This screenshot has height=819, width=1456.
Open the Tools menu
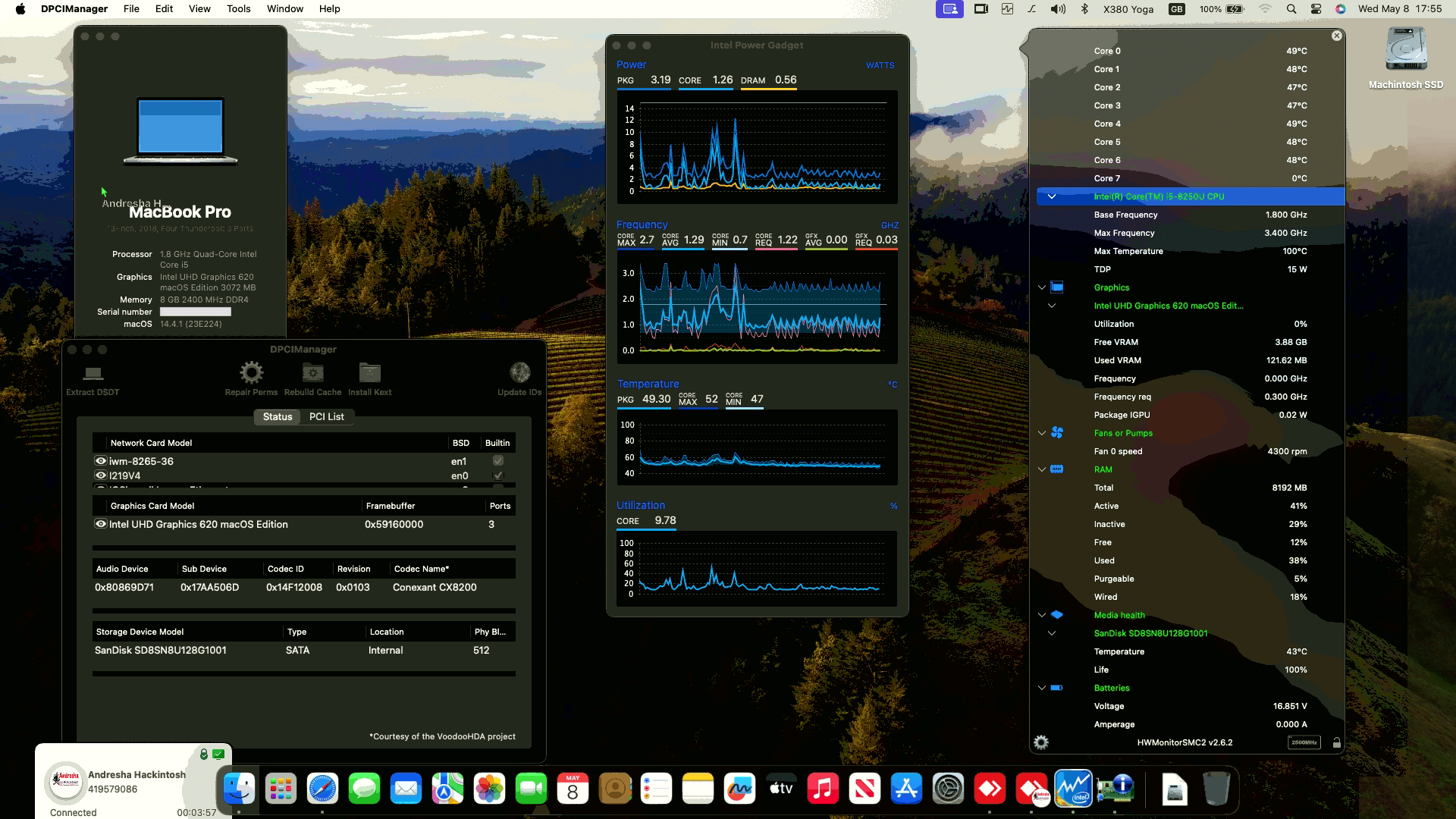(238, 8)
